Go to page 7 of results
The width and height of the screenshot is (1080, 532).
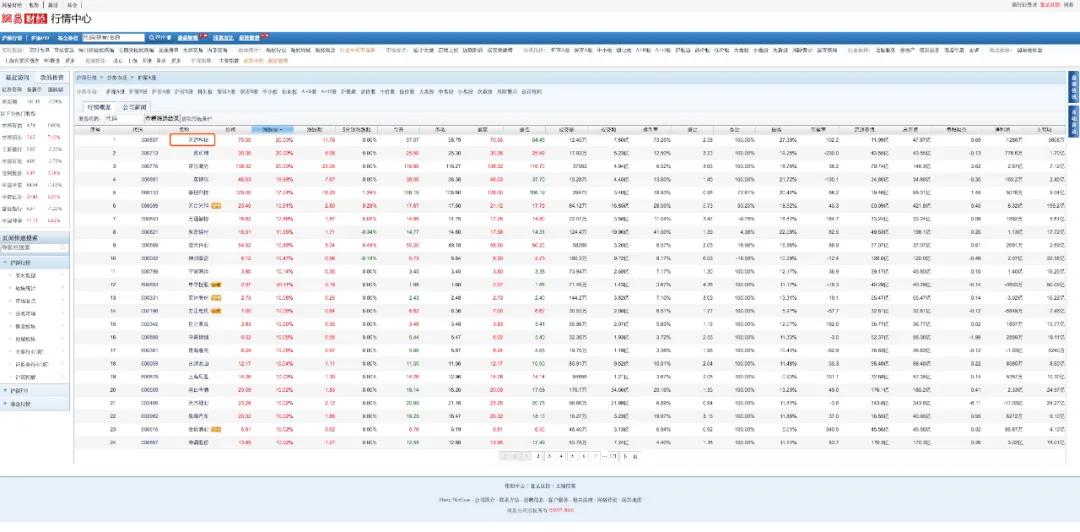click(x=596, y=456)
